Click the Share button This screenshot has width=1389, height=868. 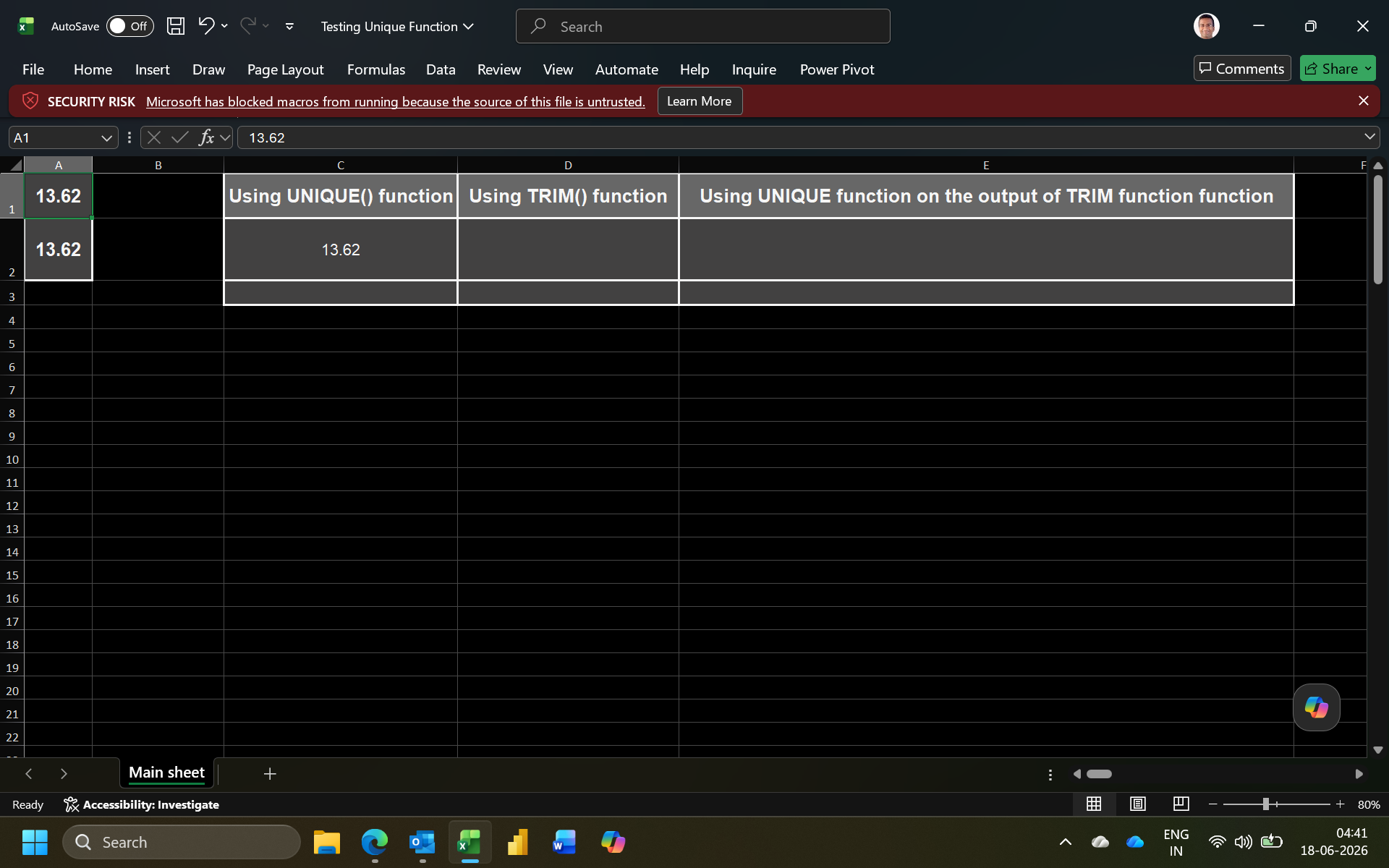1331,69
